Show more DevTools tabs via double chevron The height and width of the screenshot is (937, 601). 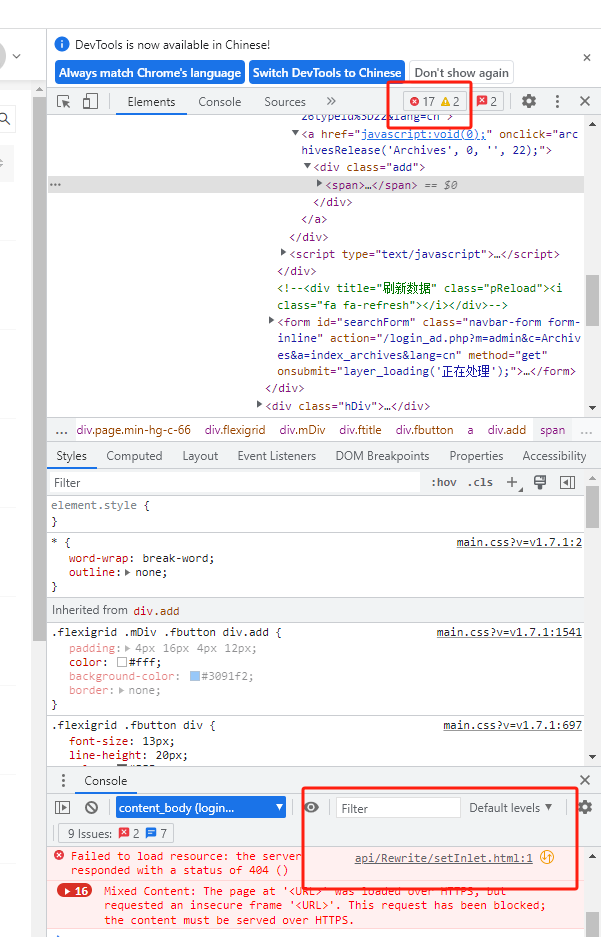pyautogui.click(x=331, y=101)
